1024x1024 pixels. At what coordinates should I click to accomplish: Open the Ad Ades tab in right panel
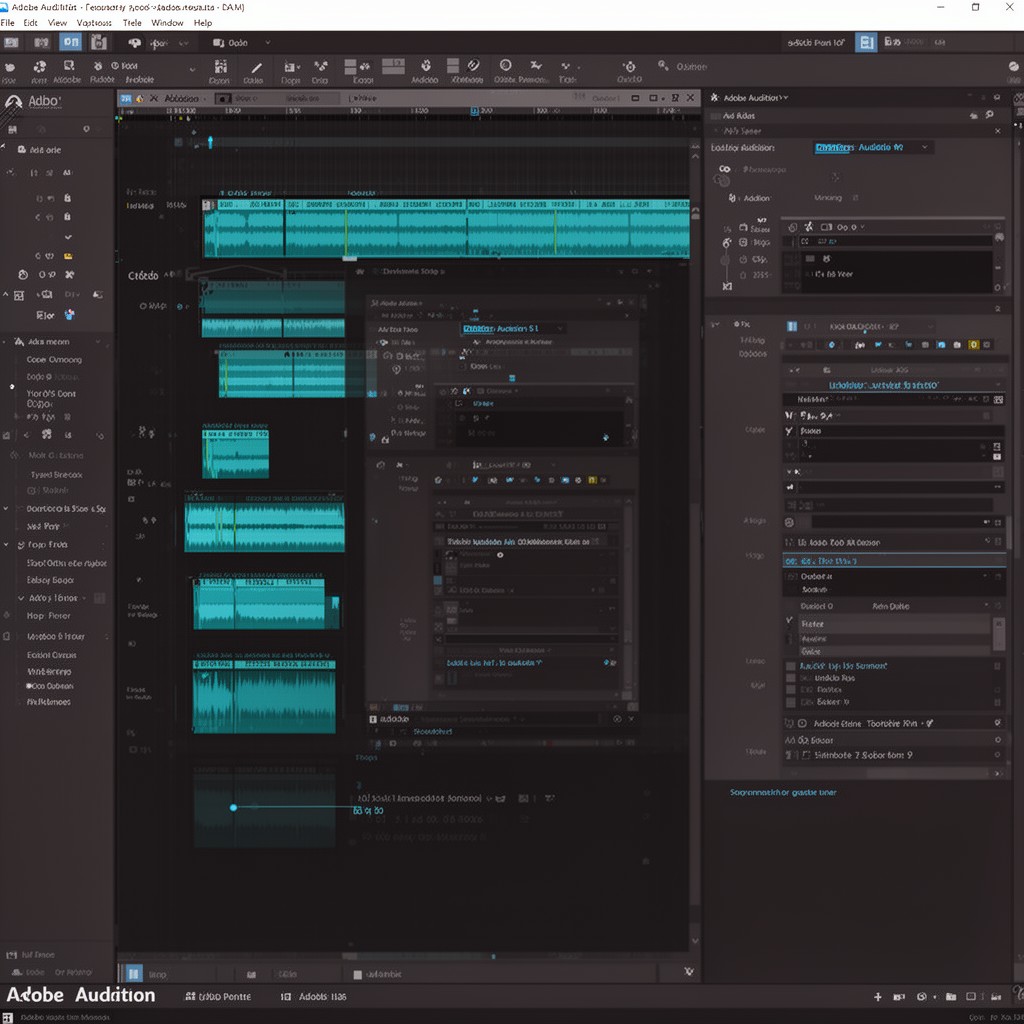coord(739,116)
